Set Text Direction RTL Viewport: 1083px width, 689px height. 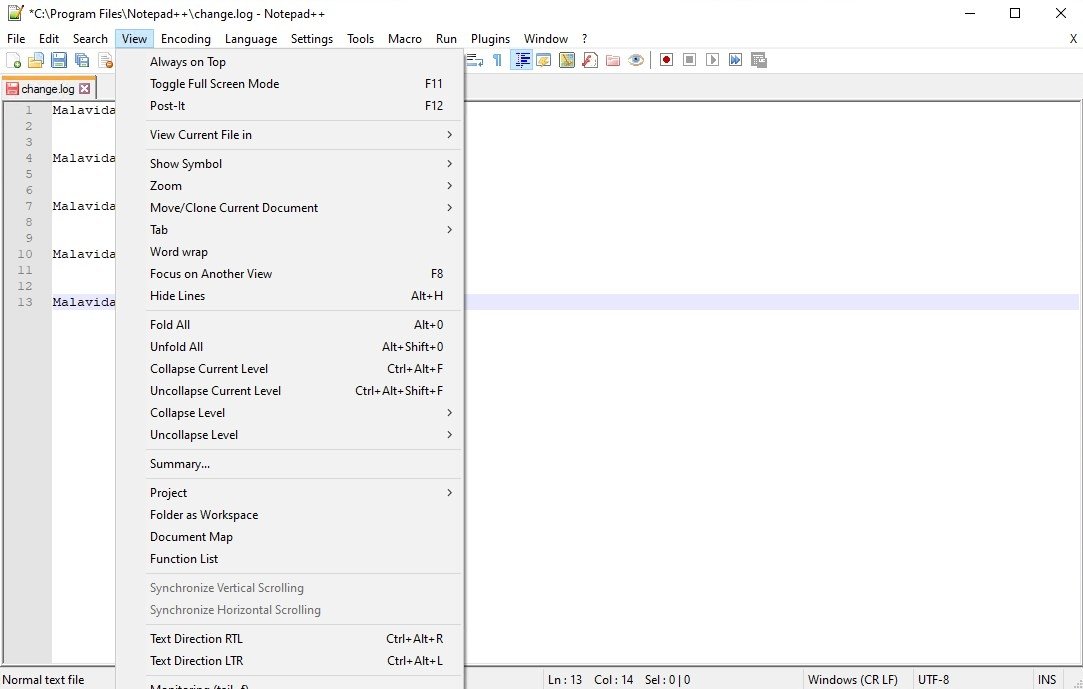[289, 639]
